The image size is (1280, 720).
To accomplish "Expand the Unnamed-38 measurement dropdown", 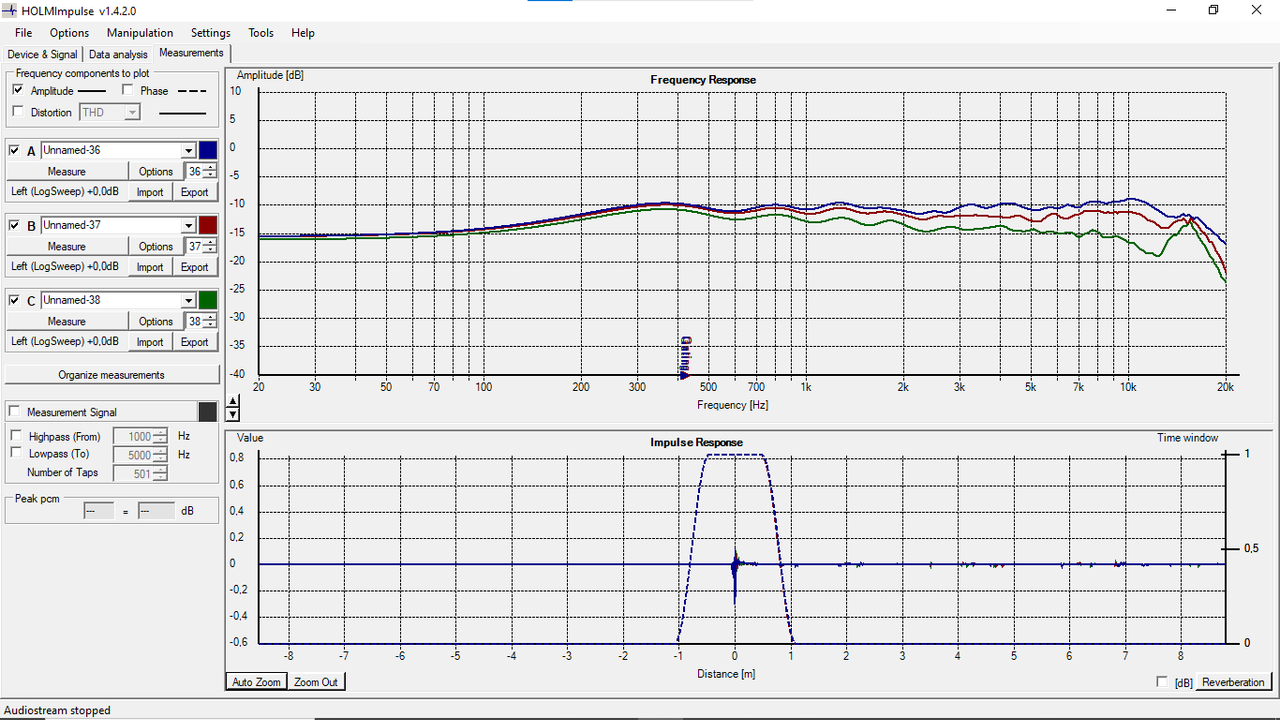I will (x=188, y=300).
